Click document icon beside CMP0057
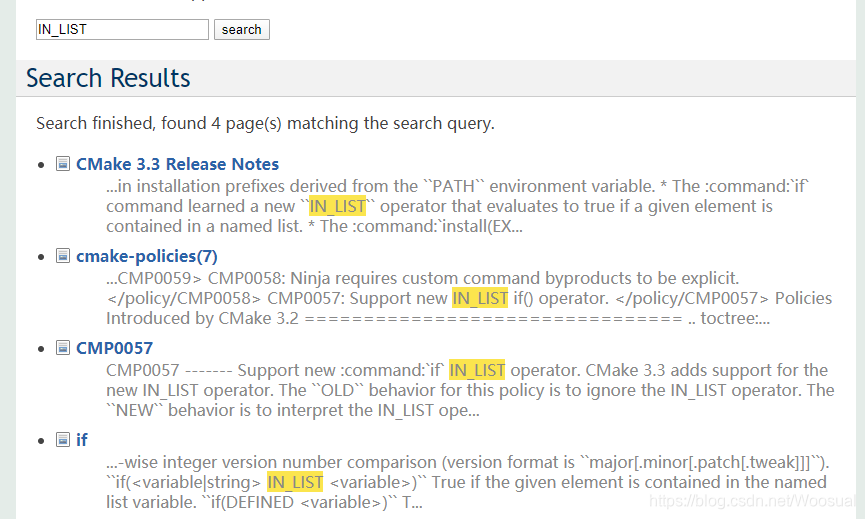This screenshot has height=519, width=865. (63, 348)
